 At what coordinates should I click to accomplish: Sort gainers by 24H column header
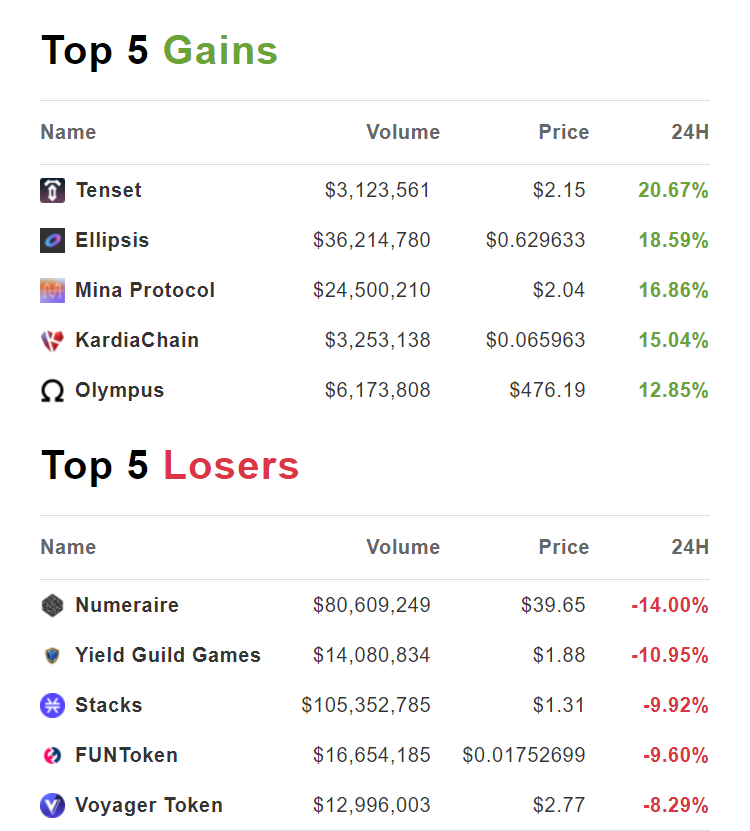690,132
